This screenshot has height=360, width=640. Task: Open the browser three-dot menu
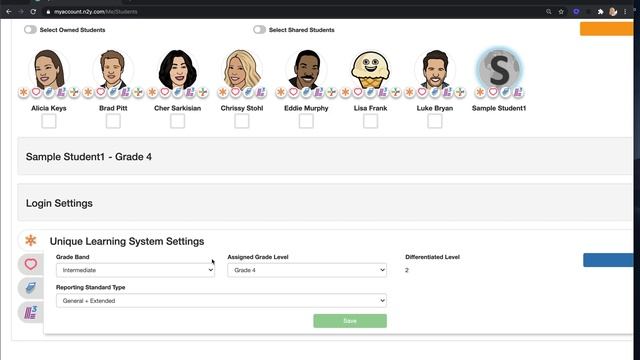pyautogui.click(x=625, y=12)
